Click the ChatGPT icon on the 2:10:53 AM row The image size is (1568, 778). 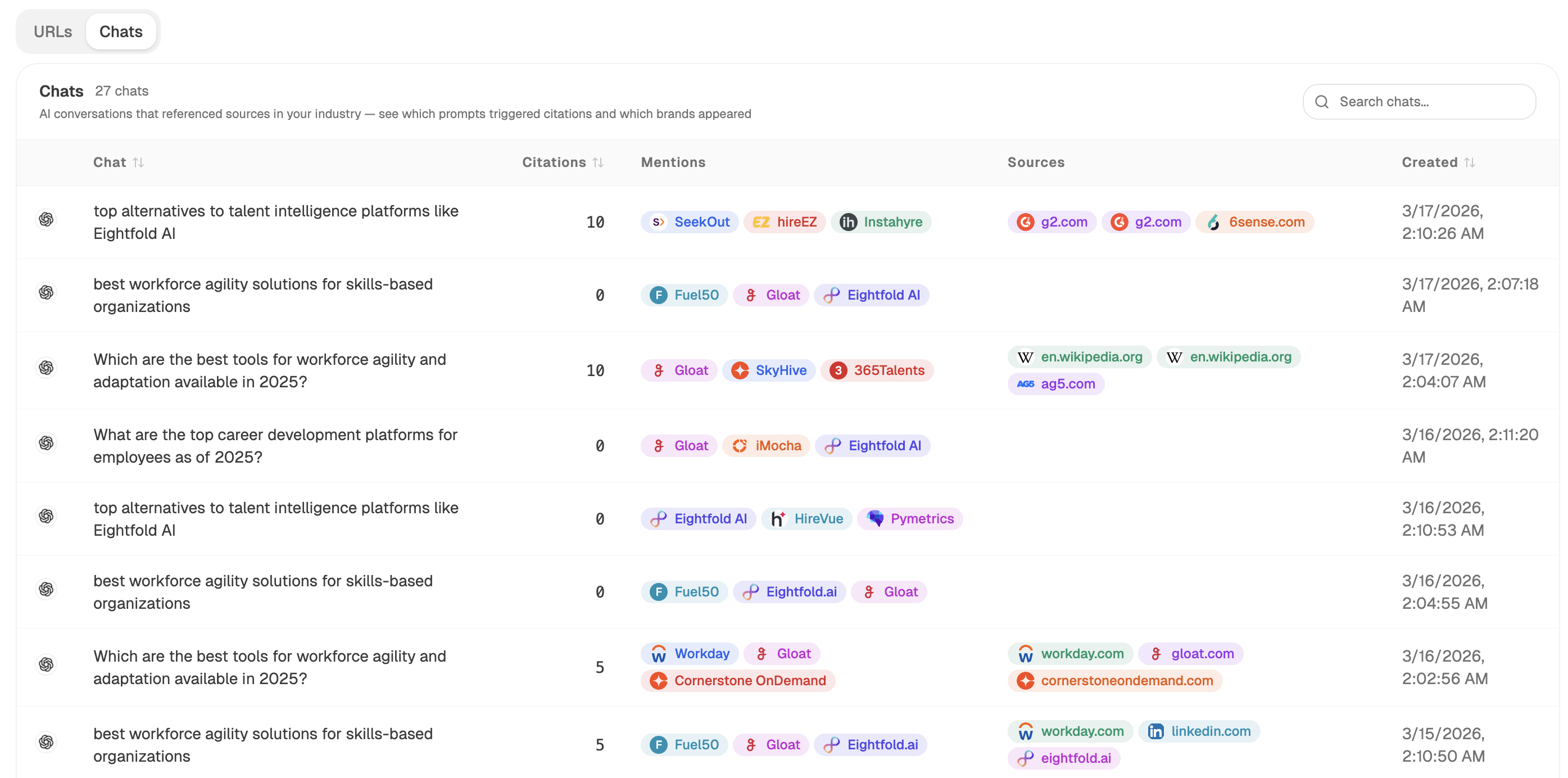(x=46, y=516)
